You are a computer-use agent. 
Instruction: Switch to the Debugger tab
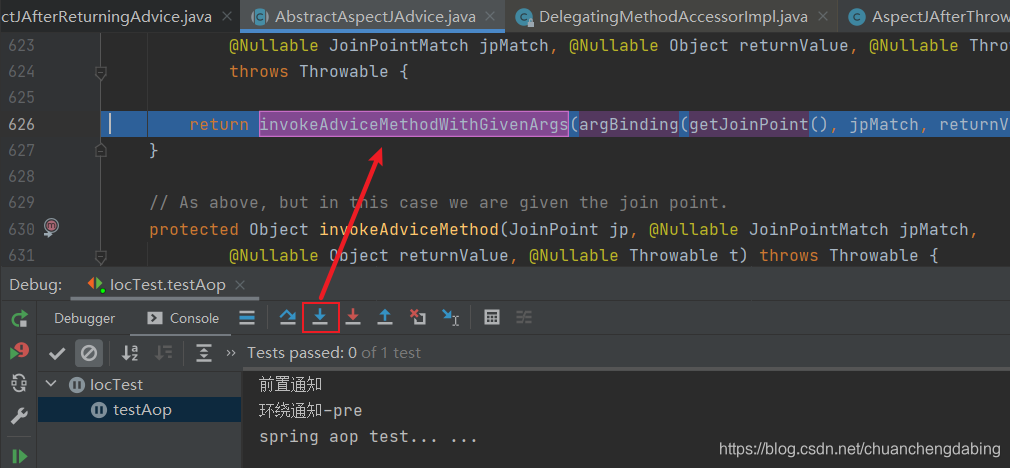pyautogui.click(x=84, y=318)
